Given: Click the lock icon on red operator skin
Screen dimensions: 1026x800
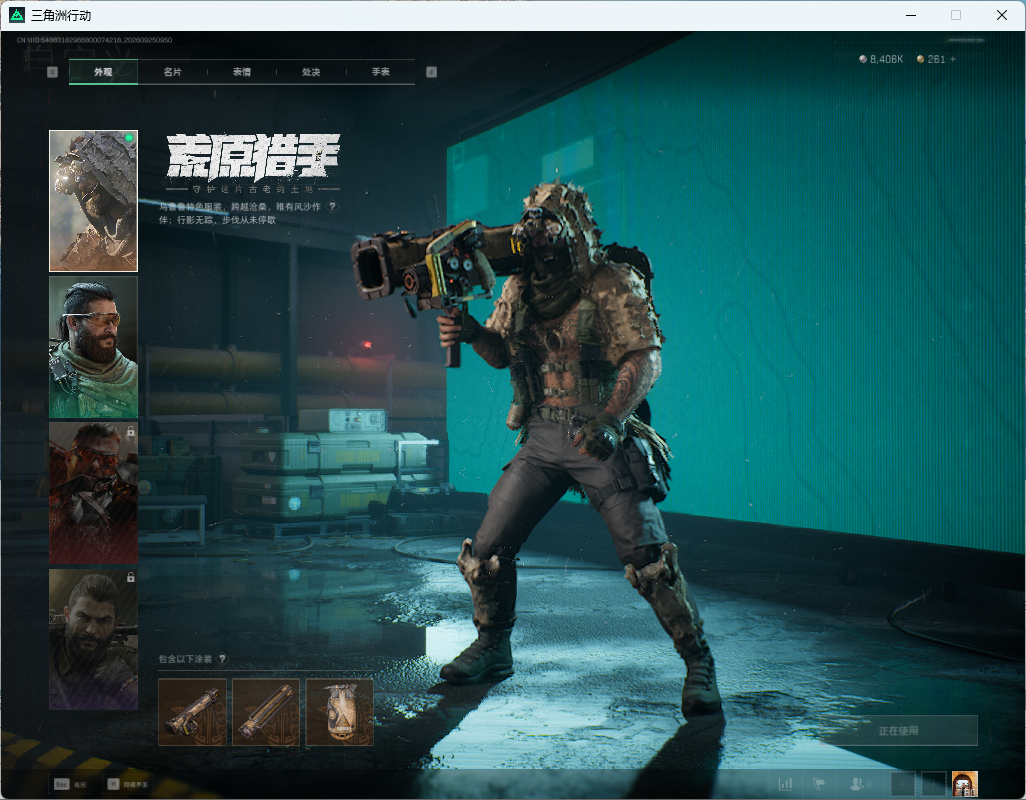Looking at the screenshot, I should click(x=130, y=431).
